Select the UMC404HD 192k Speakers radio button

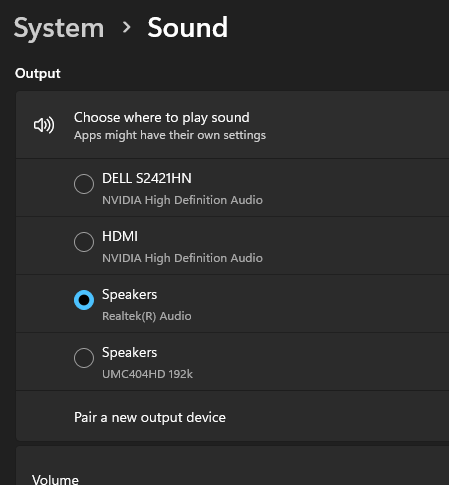pyautogui.click(x=84, y=358)
